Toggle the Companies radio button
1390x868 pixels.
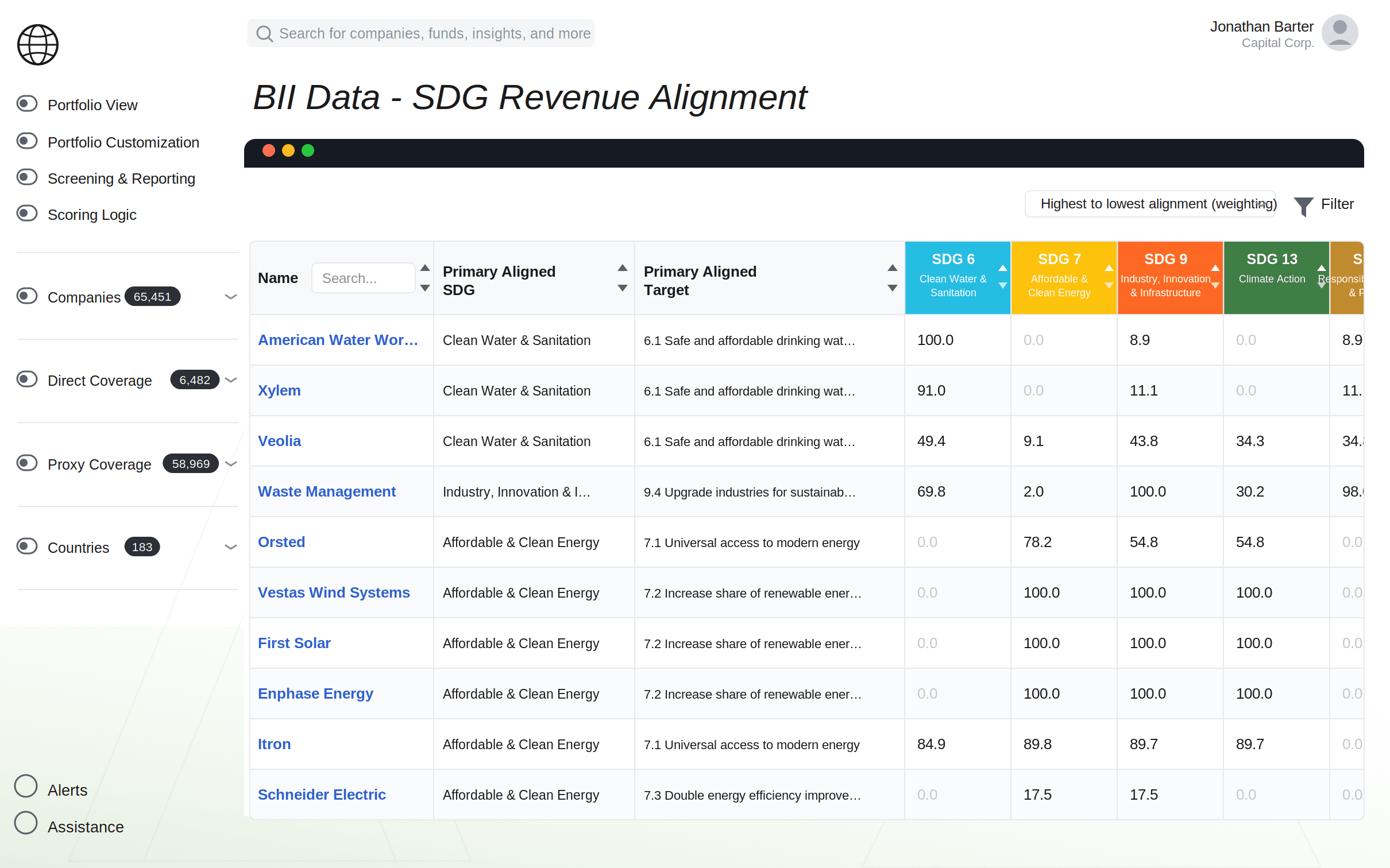pos(27,296)
